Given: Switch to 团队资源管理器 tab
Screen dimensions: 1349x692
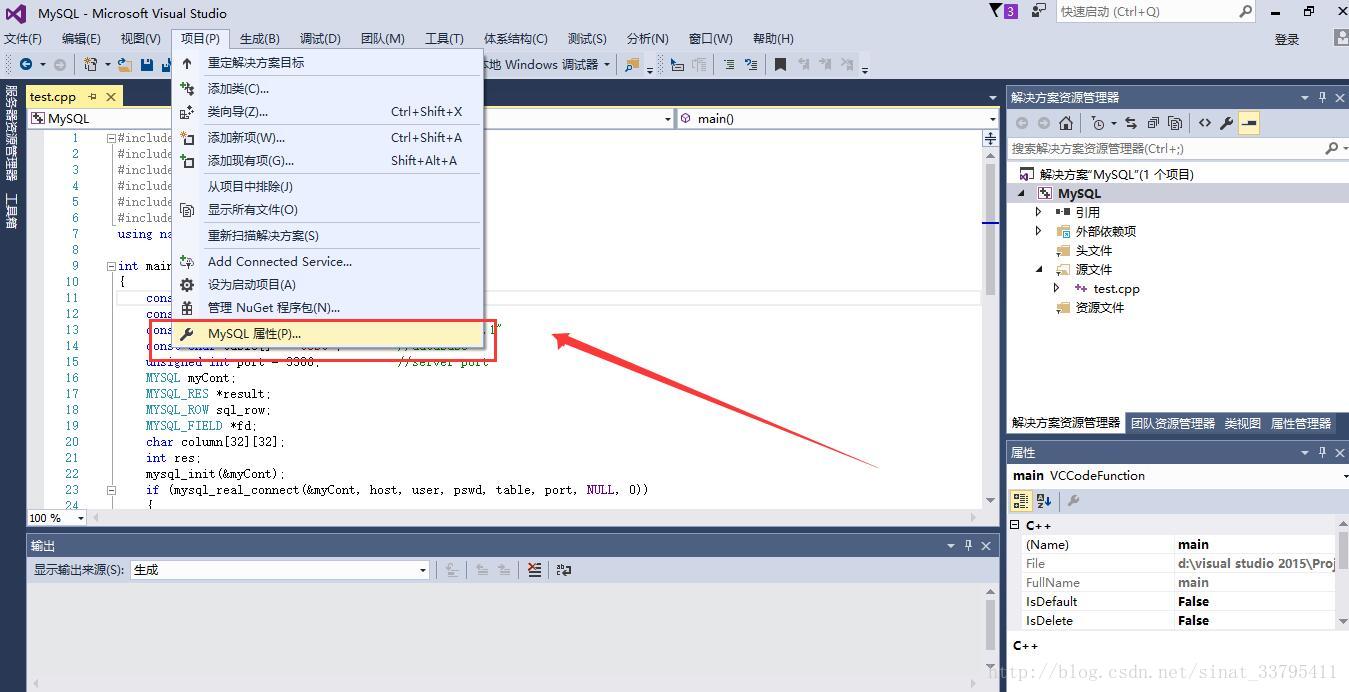Looking at the screenshot, I should pyautogui.click(x=1173, y=424).
